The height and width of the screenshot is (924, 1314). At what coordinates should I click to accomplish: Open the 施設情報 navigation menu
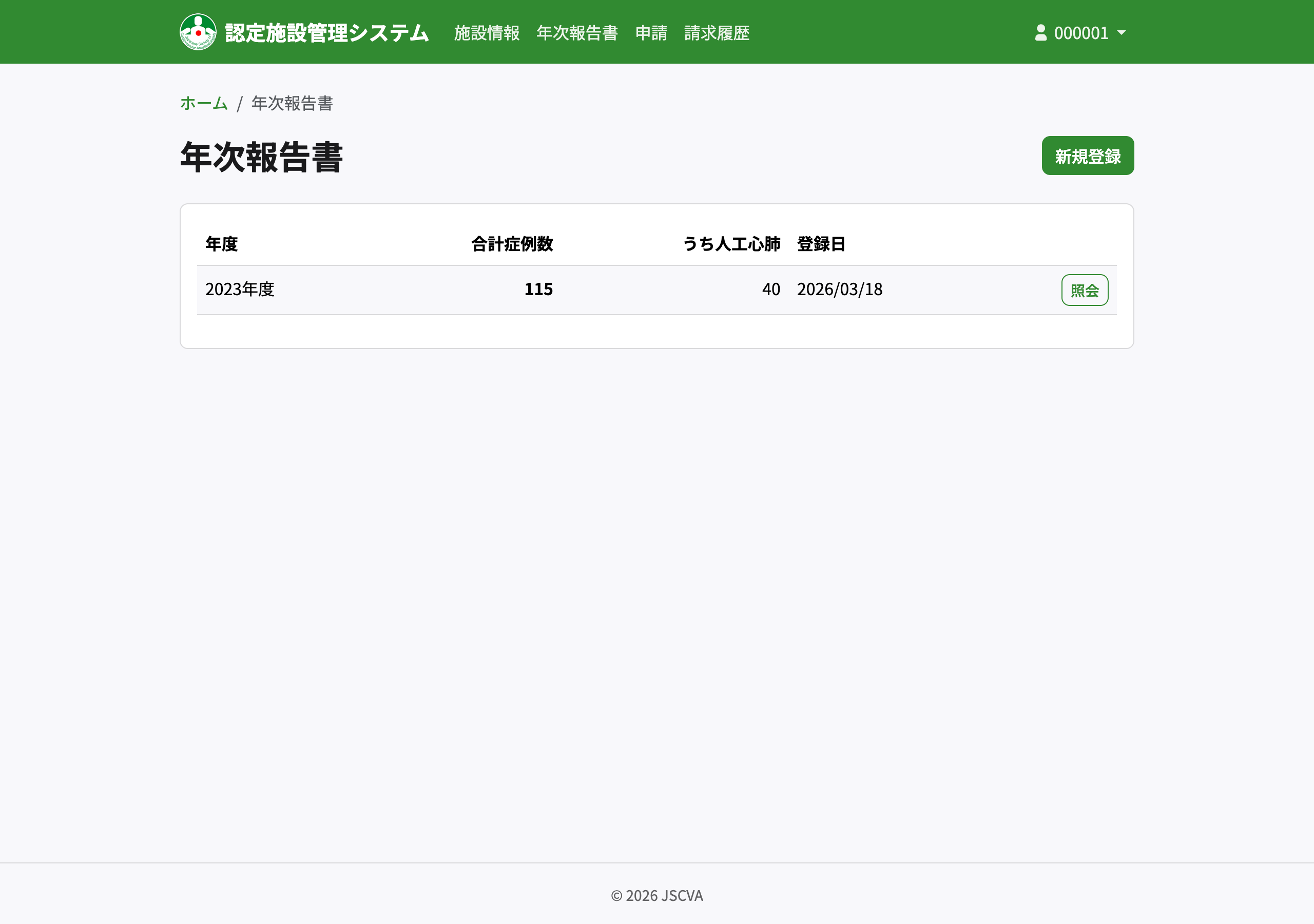coord(487,33)
